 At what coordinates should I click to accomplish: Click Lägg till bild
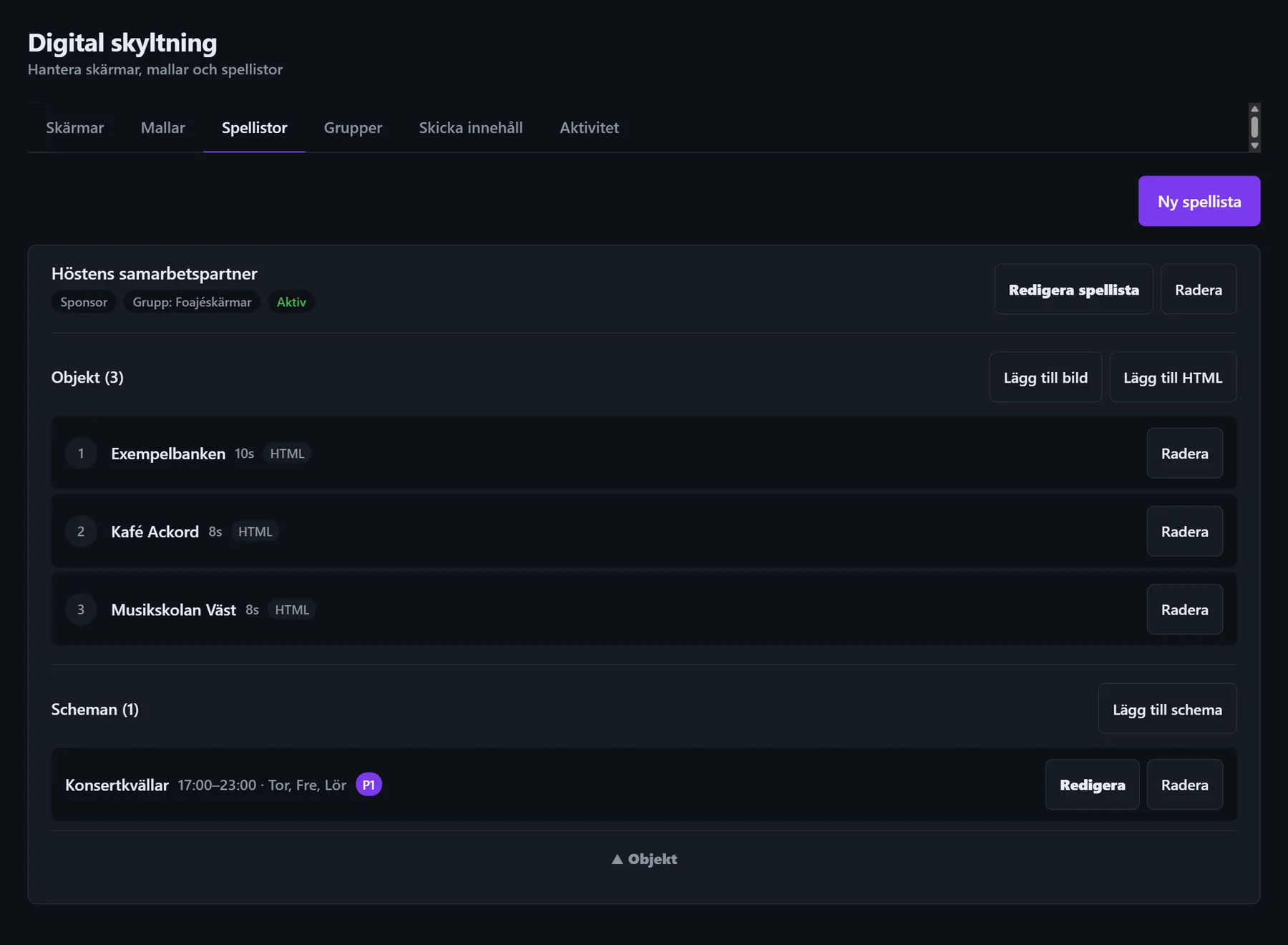1045,377
